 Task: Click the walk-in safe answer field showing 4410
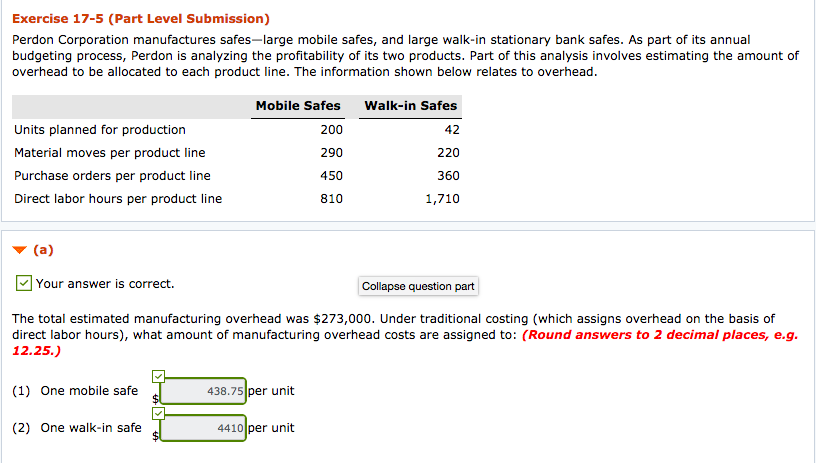click(202, 428)
